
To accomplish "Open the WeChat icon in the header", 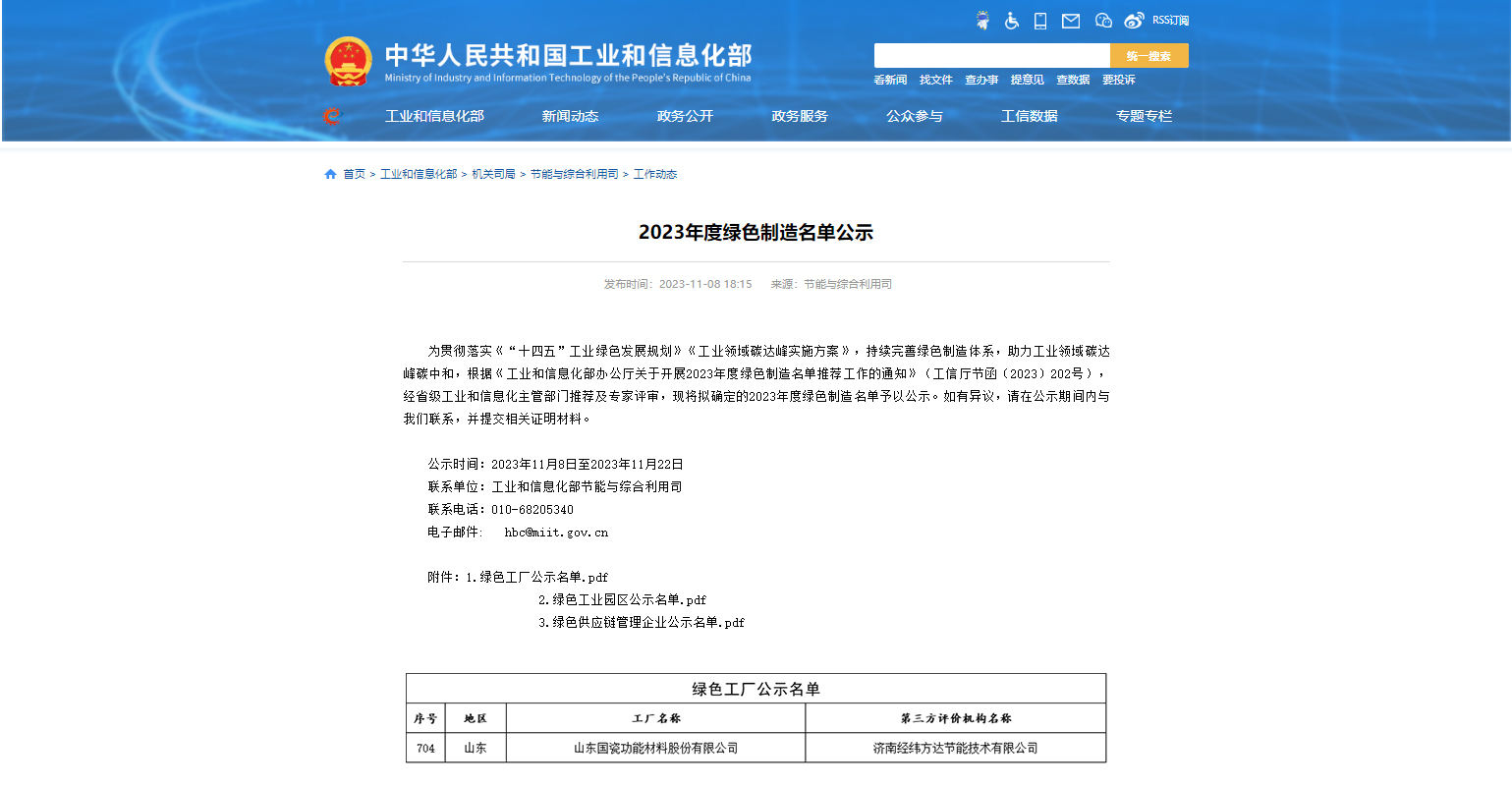I will 1103,20.
